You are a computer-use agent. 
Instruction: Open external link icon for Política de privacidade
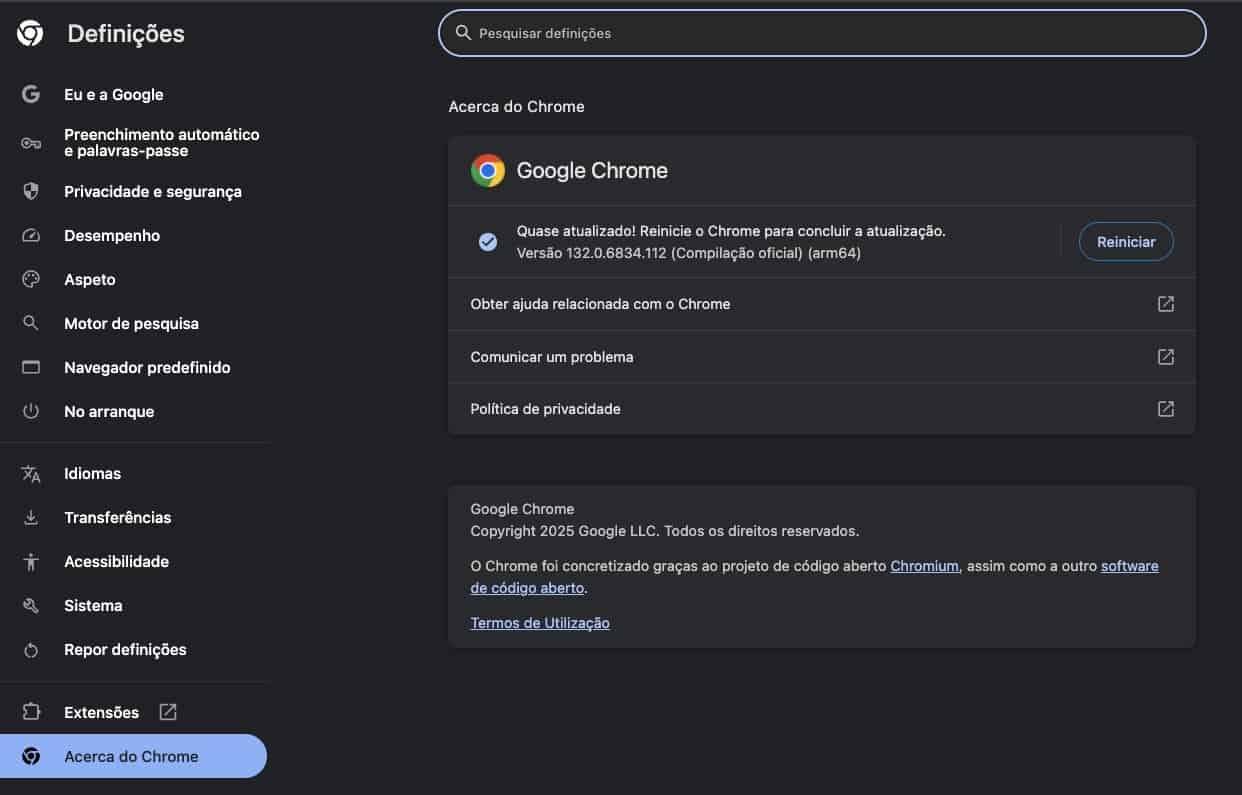pos(1166,409)
